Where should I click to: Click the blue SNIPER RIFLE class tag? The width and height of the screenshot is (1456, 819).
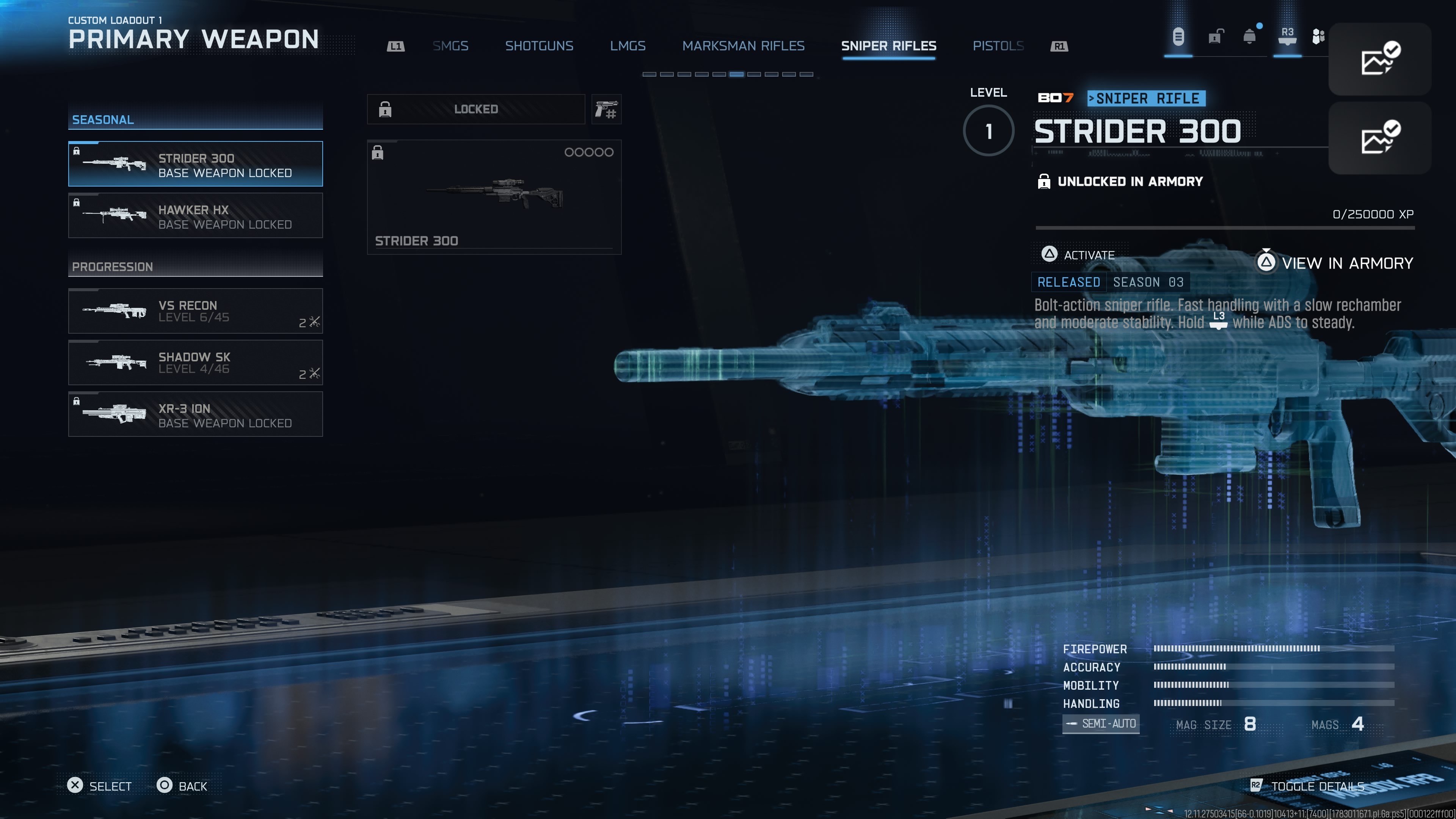pos(1146,98)
